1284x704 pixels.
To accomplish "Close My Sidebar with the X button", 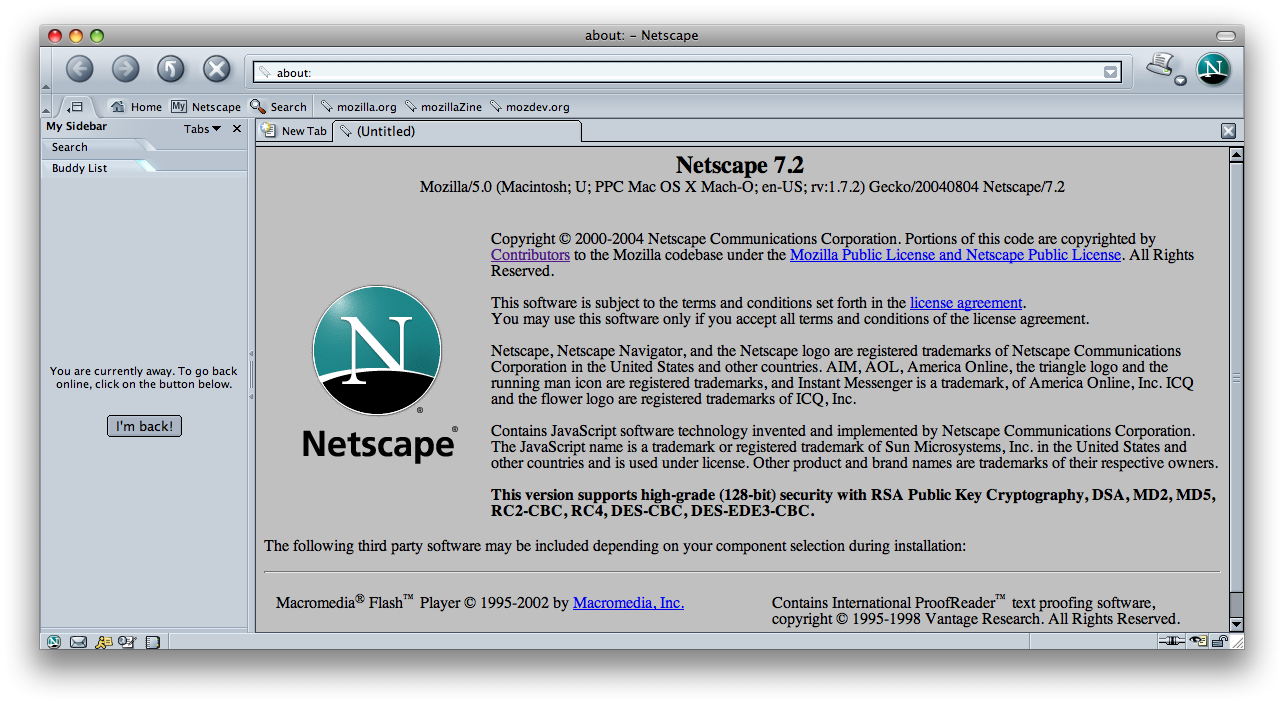I will [x=237, y=128].
